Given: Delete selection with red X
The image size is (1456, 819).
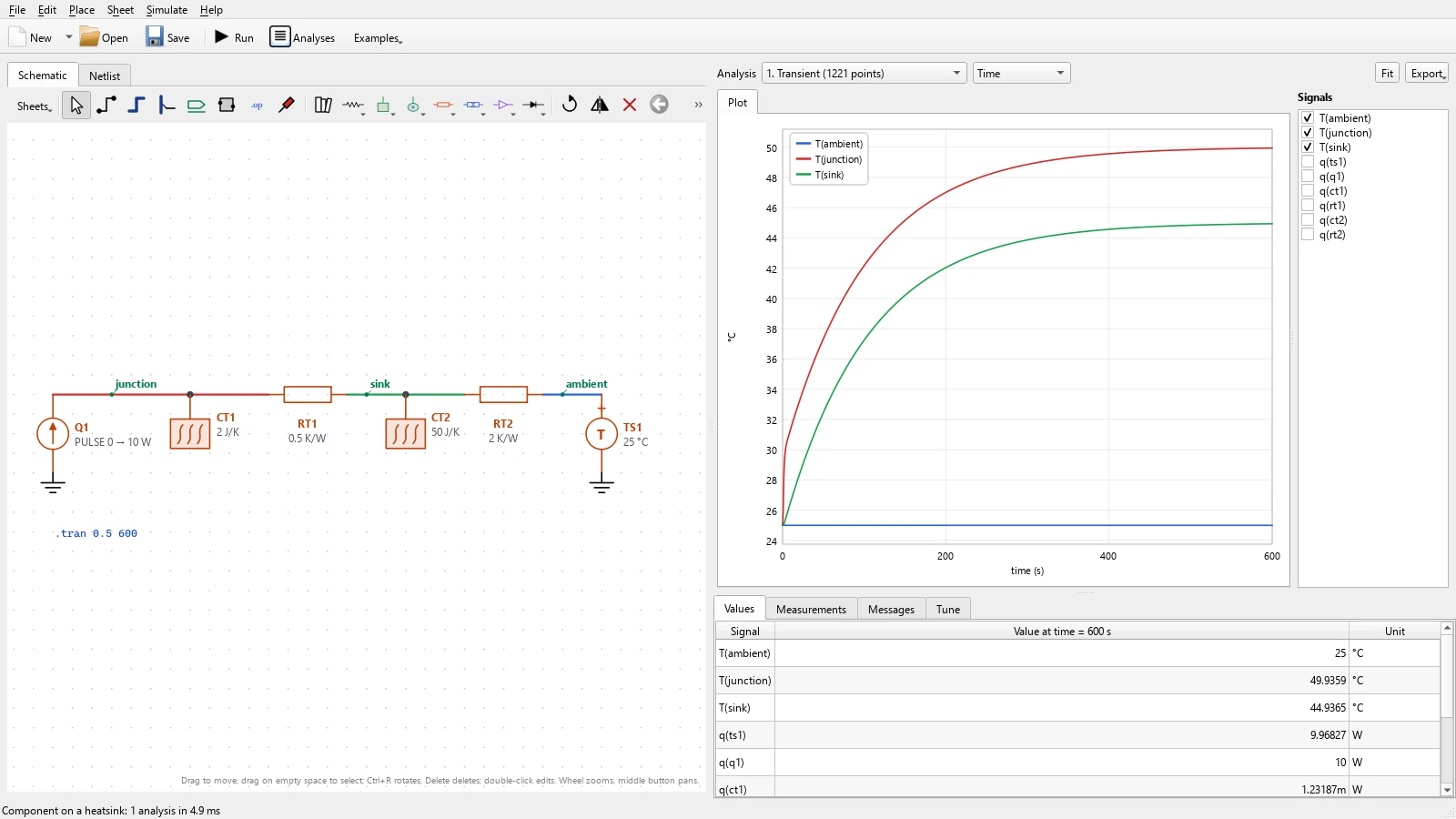Looking at the screenshot, I should pyautogui.click(x=630, y=105).
